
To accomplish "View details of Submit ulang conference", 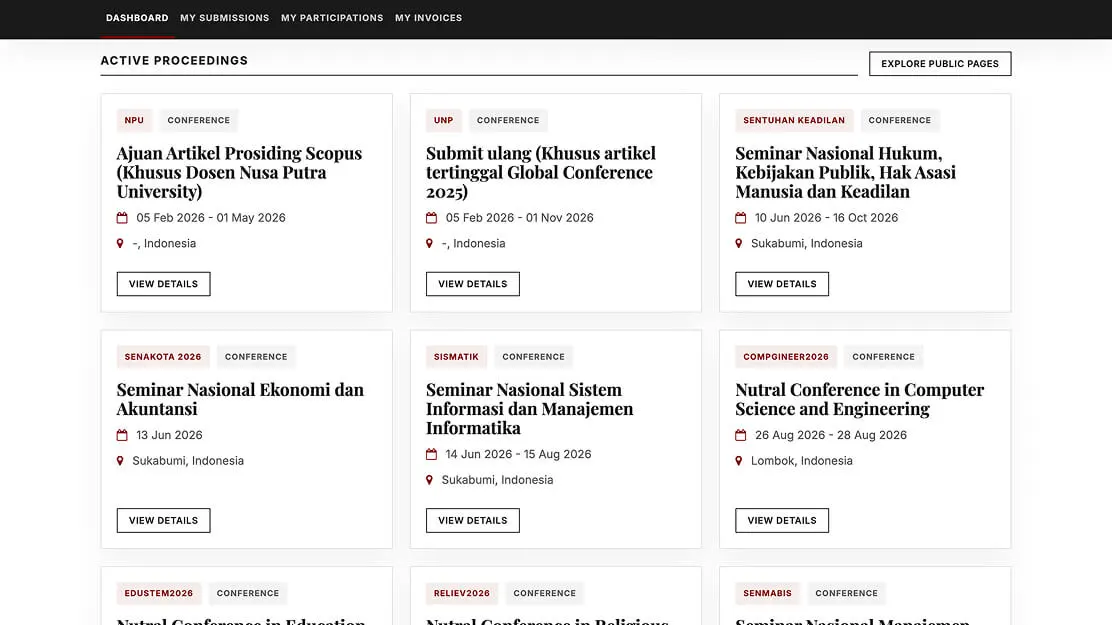I will (x=472, y=284).
